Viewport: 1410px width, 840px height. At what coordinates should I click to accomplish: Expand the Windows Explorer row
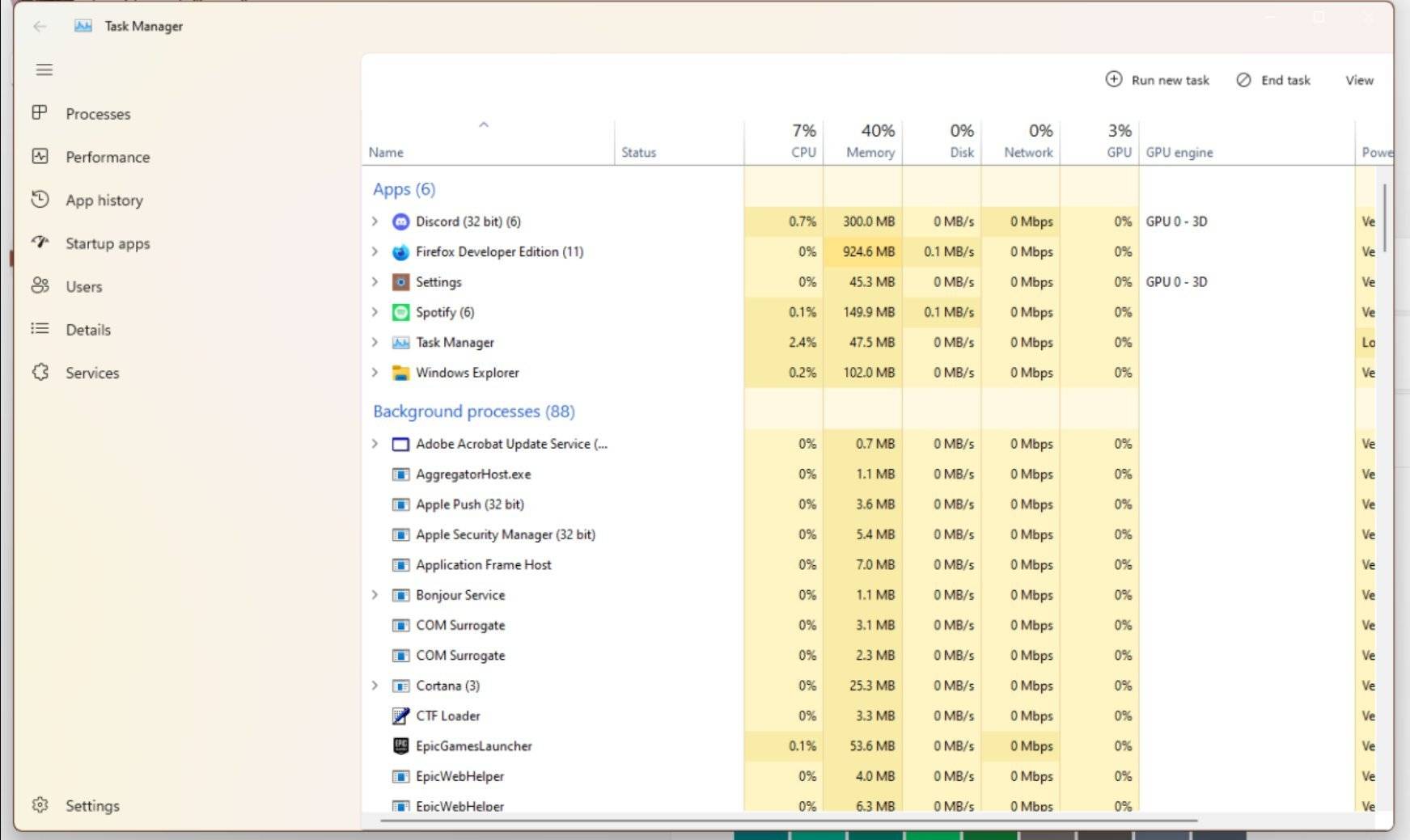(375, 372)
